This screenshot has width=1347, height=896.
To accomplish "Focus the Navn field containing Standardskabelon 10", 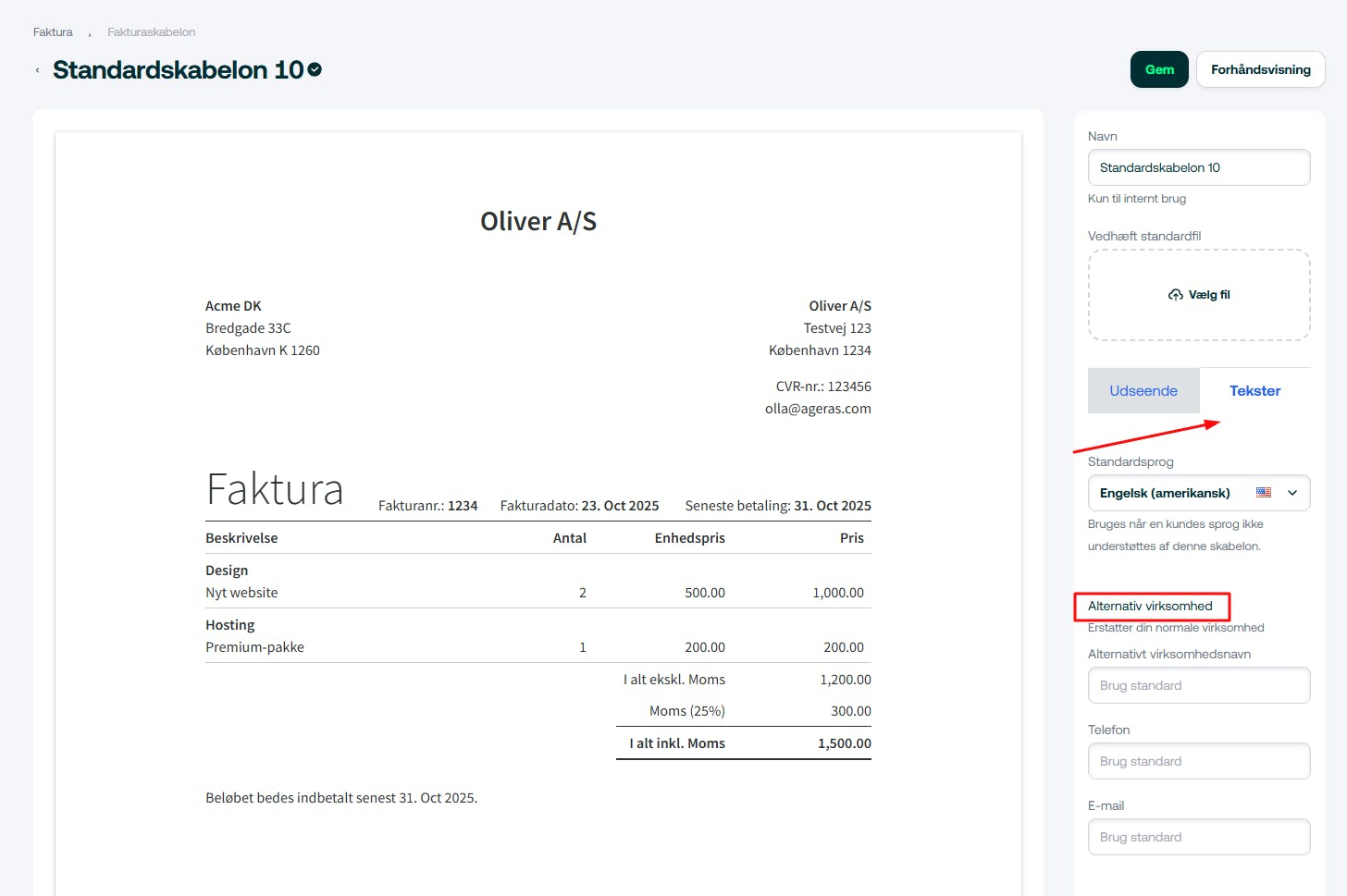I will (1198, 167).
